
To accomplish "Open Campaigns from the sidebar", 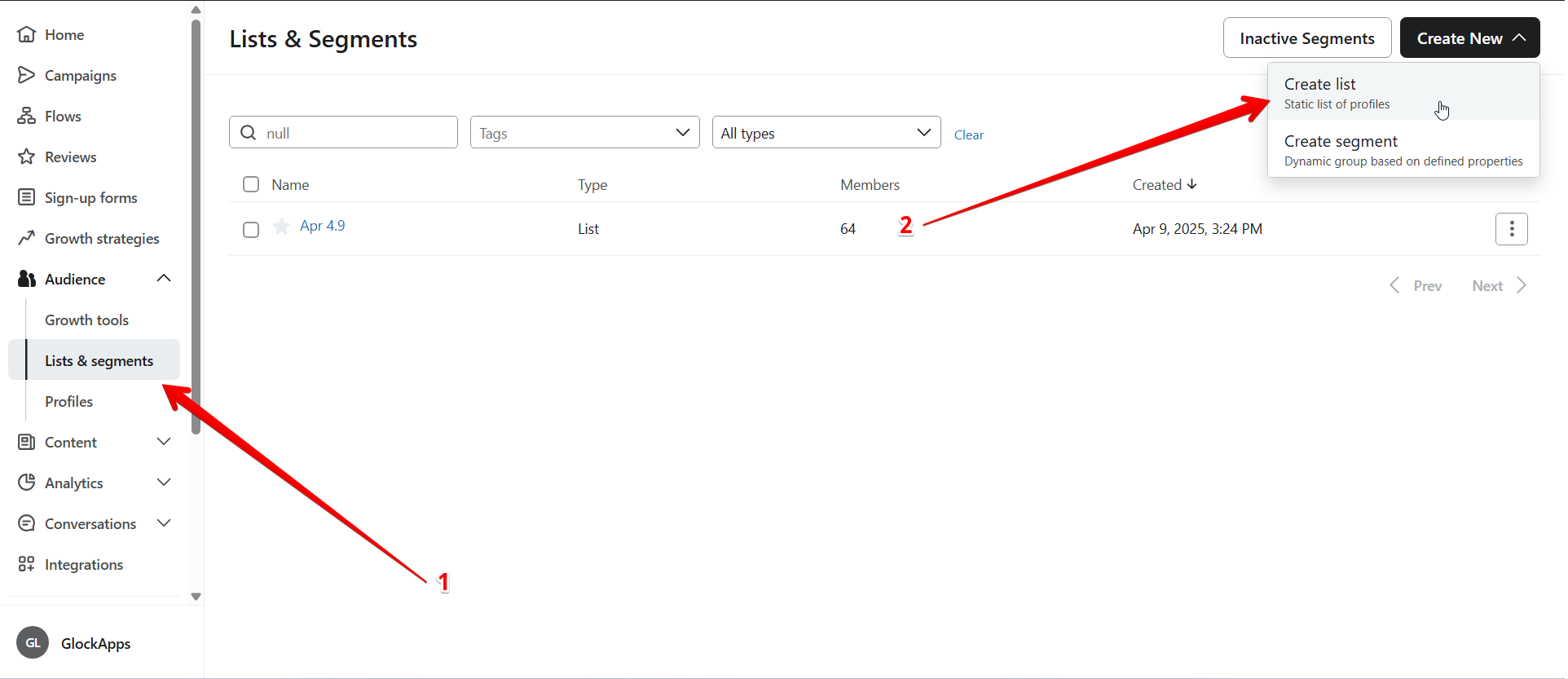I will pos(80,75).
